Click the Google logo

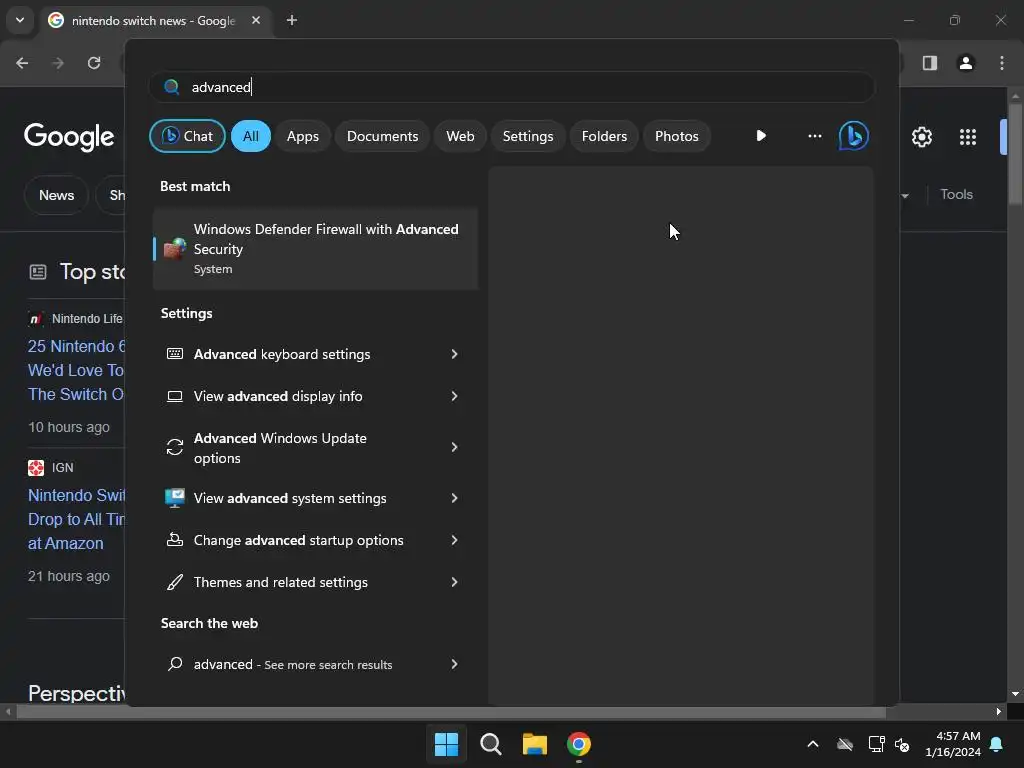(69, 137)
